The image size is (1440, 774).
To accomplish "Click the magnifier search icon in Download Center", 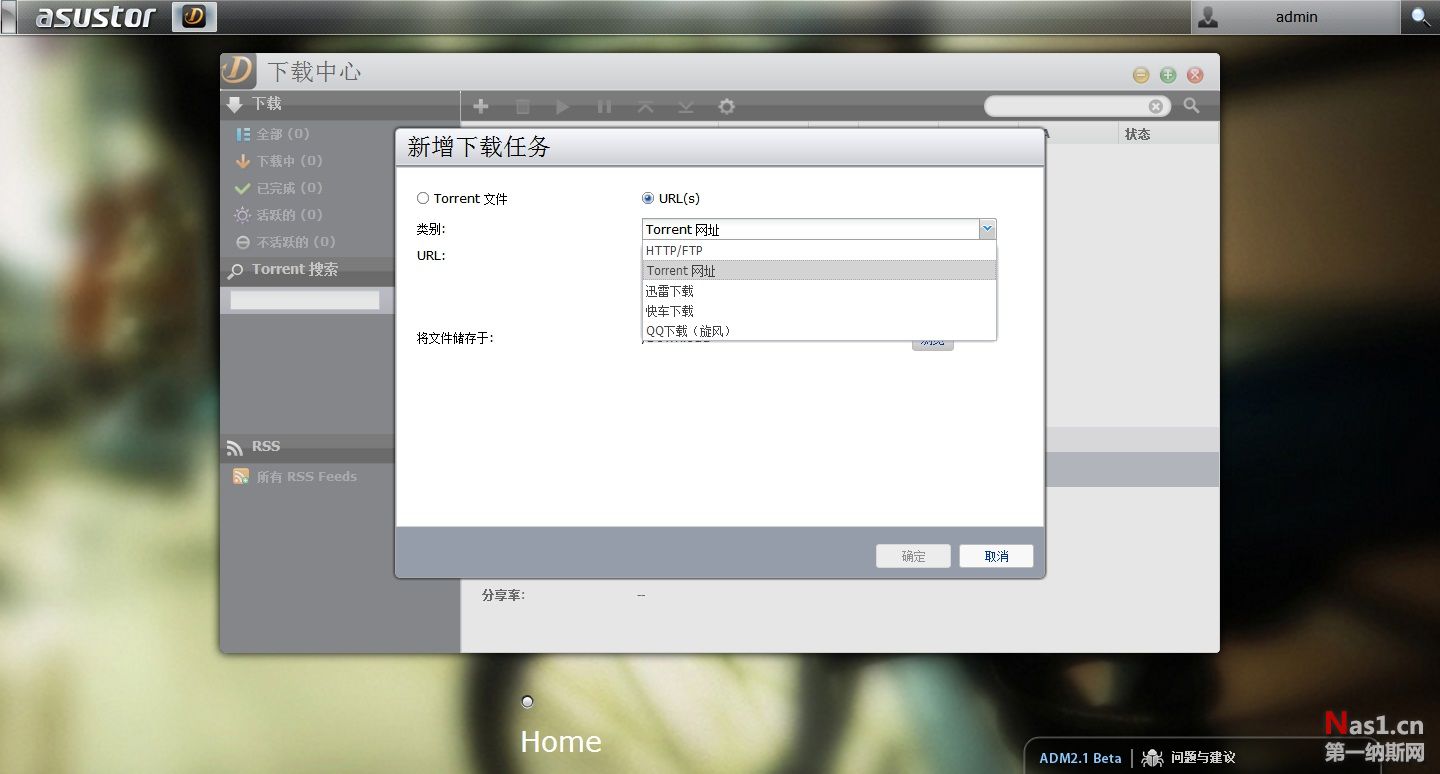I will [x=1192, y=105].
